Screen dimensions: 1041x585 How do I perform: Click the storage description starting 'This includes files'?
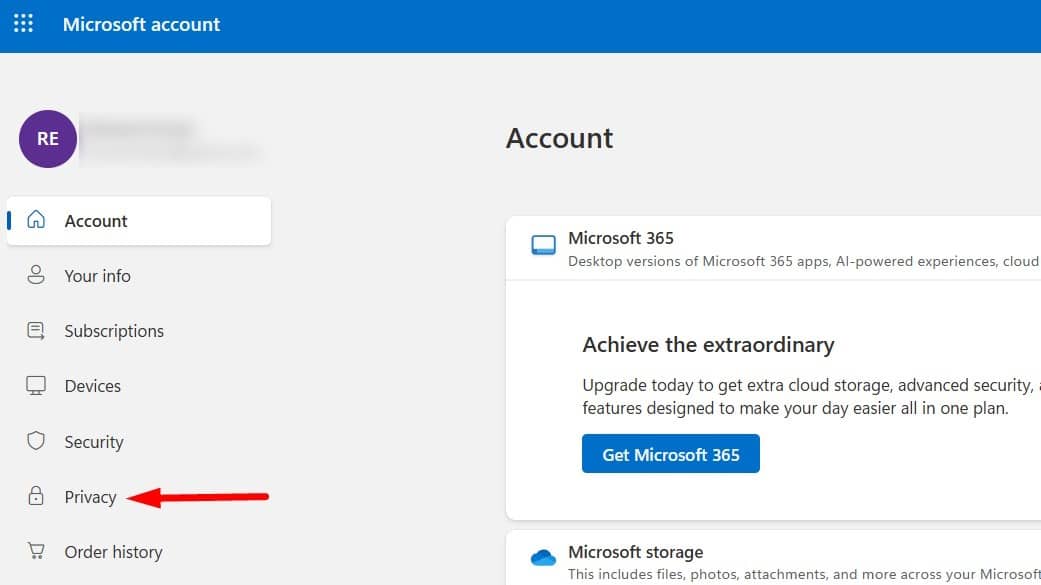click(805, 574)
